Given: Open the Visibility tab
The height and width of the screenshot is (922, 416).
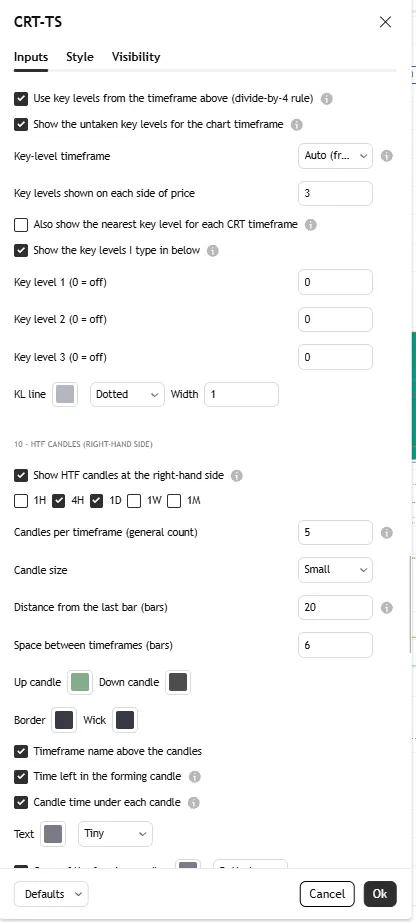Looking at the screenshot, I should coord(136,57).
